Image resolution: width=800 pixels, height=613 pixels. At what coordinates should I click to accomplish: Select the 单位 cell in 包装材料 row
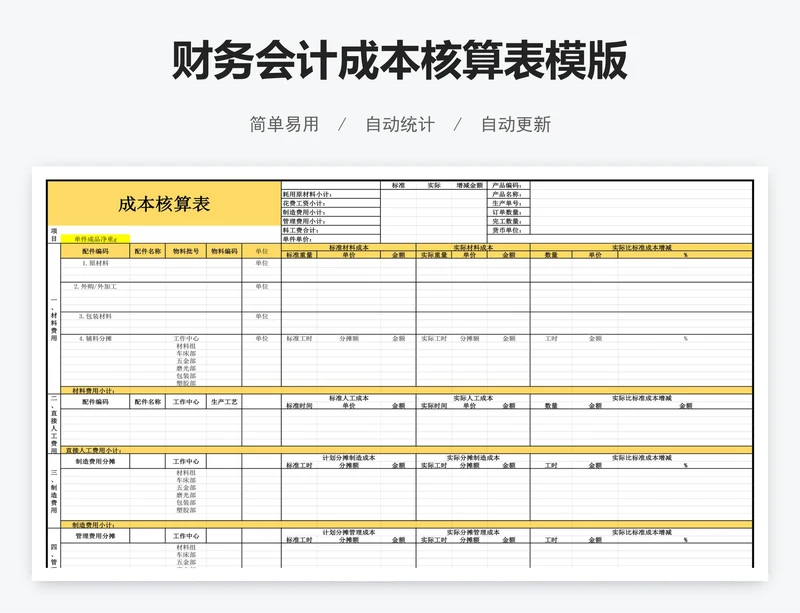(262, 316)
